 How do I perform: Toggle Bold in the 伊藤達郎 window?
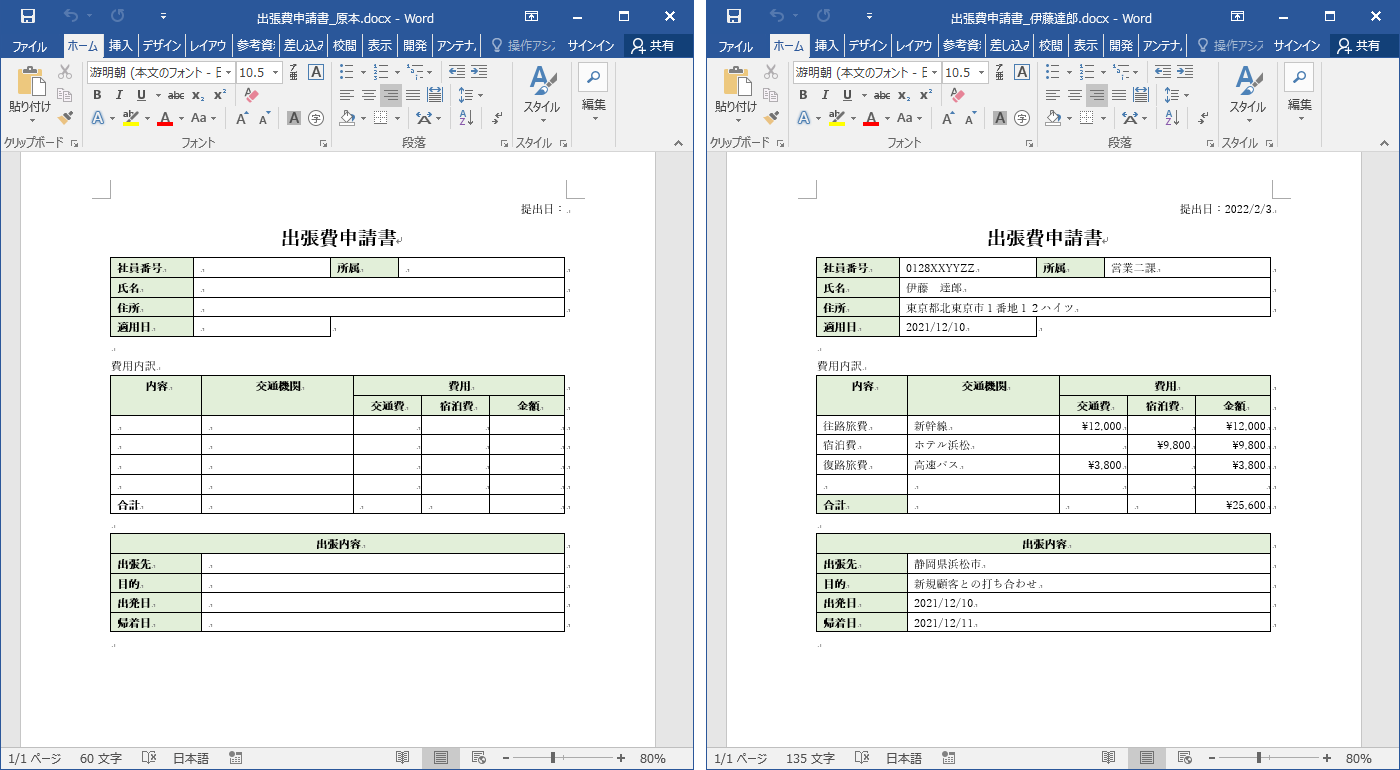tap(803, 95)
